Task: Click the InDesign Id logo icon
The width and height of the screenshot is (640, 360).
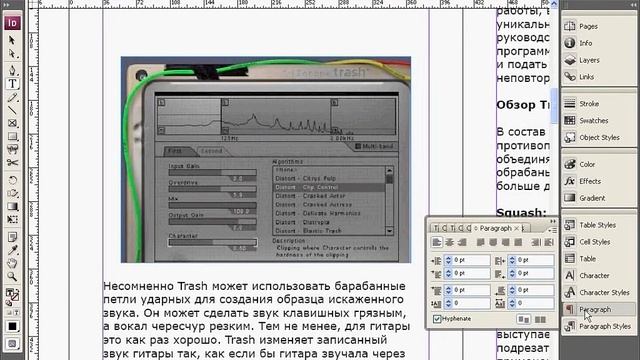Action: pyautogui.click(x=12, y=23)
